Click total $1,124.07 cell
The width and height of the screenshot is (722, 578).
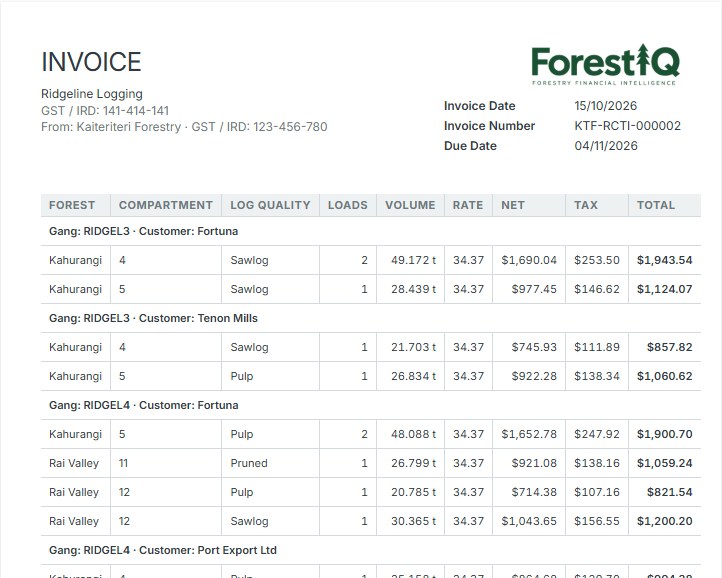coord(664,289)
